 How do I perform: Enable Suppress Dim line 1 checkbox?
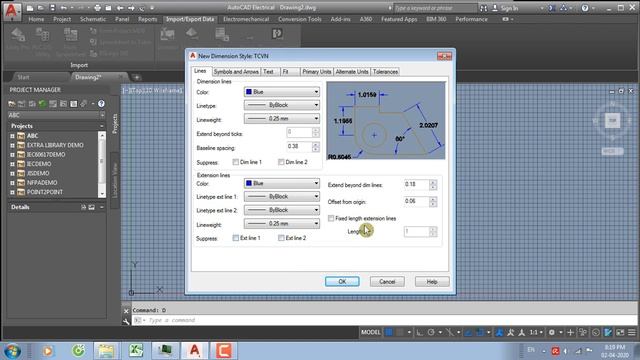tap(236, 162)
